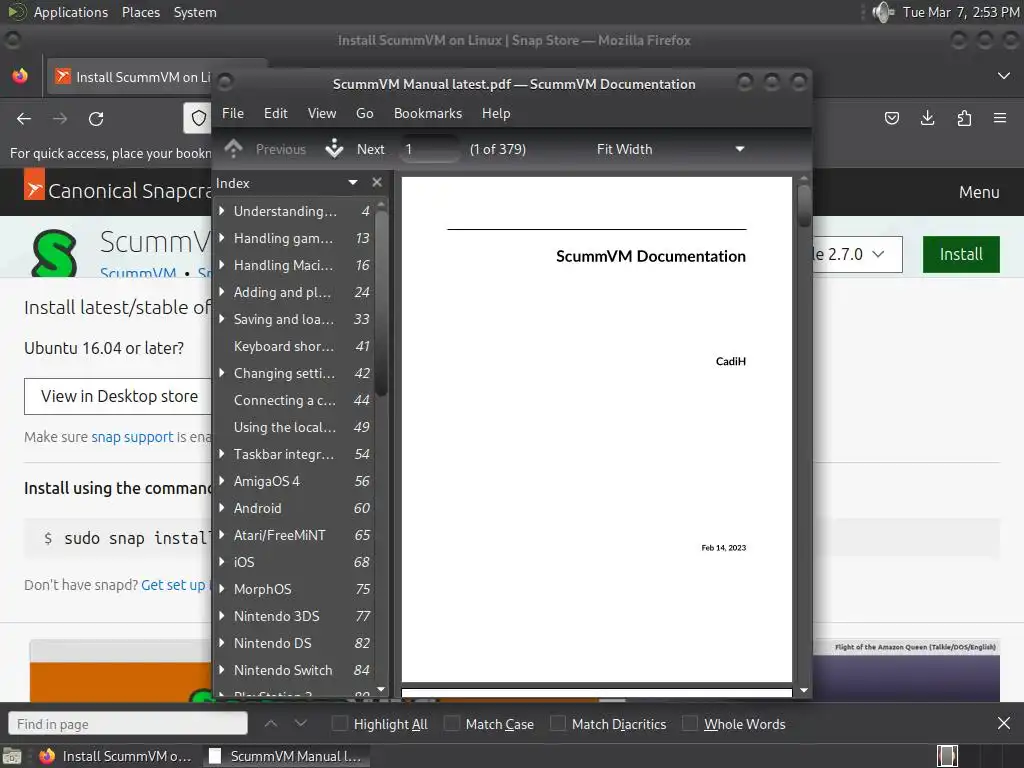Open the Applications menu in top panel

coord(71,12)
